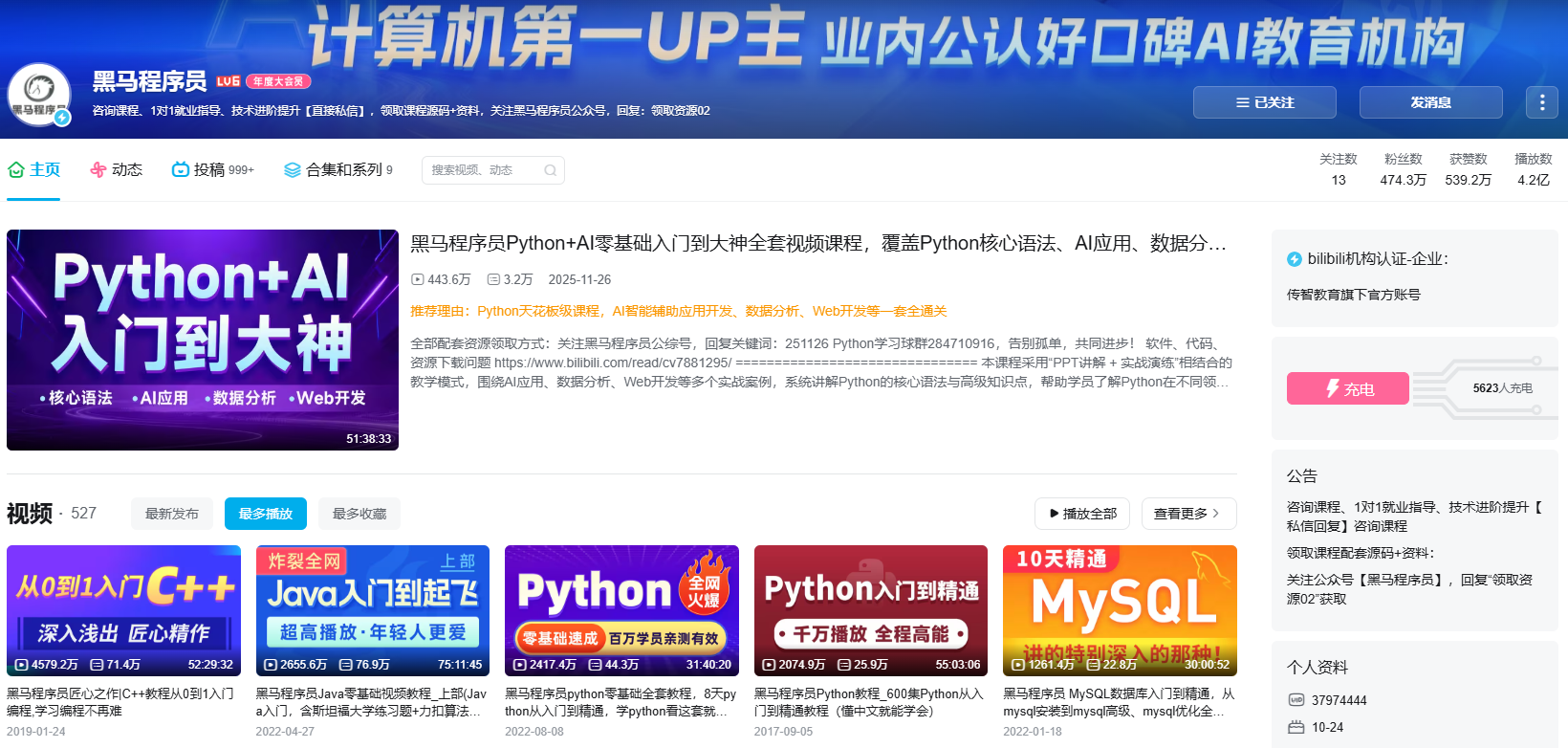Open the Java入门到起飞 video thumbnail

click(x=373, y=610)
